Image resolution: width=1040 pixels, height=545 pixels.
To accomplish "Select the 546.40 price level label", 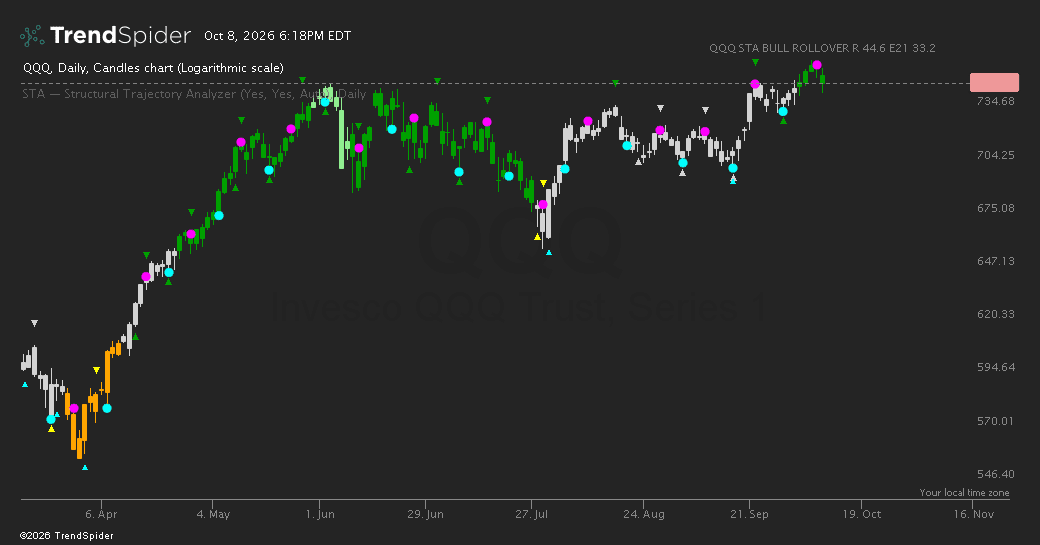I will pyautogui.click(x=996, y=474).
